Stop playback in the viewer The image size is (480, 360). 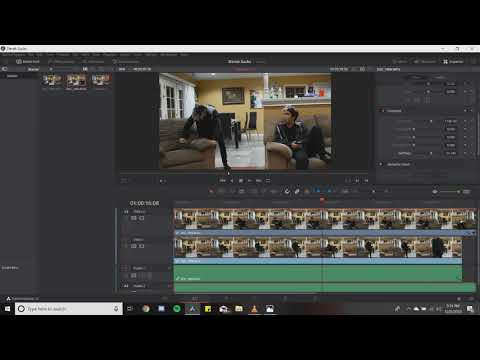coord(241,180)
